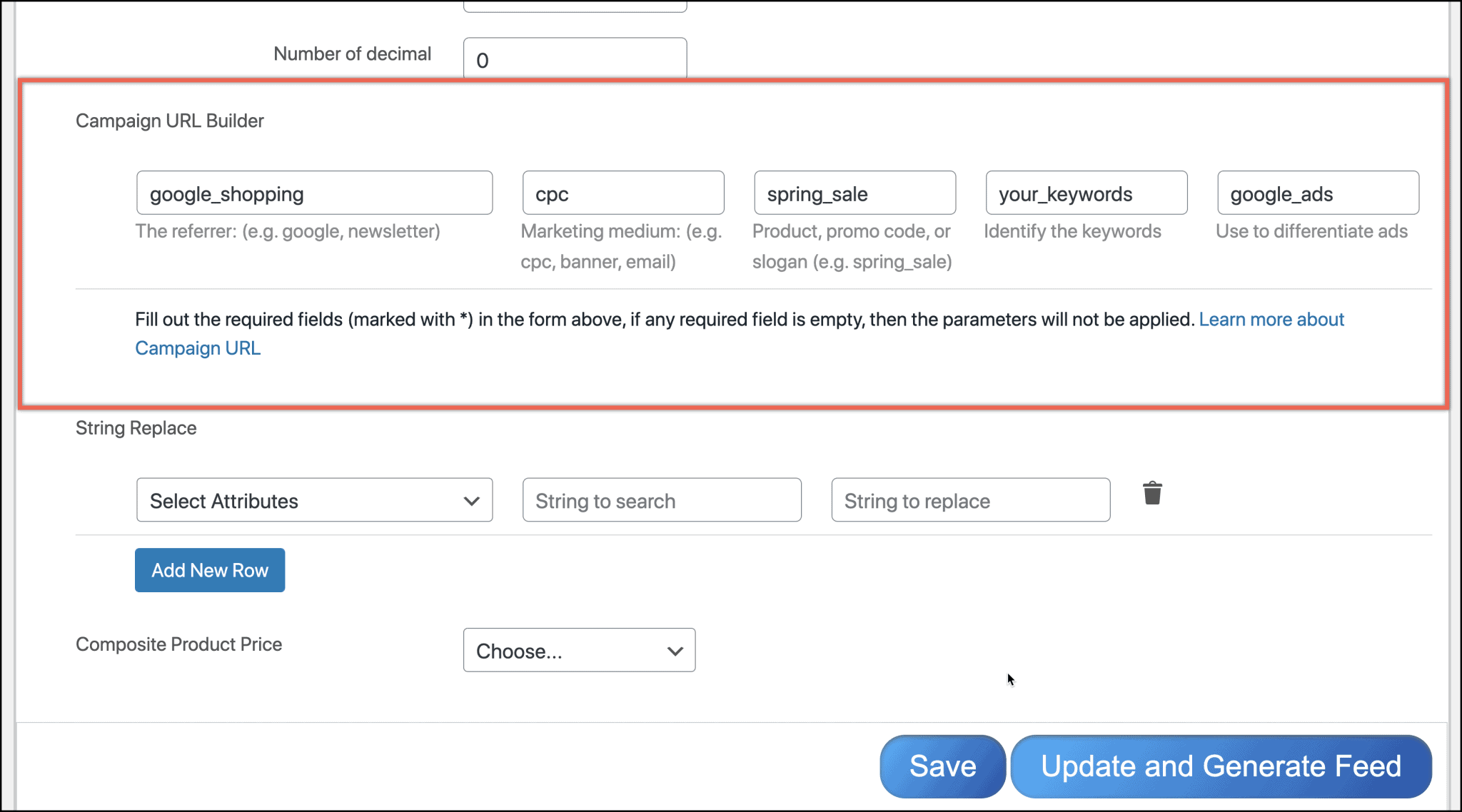Viewport: 1462px width, 812px height.
Task: Click the Campaign URL Builder section label
Action: click(x=169, y=120)
